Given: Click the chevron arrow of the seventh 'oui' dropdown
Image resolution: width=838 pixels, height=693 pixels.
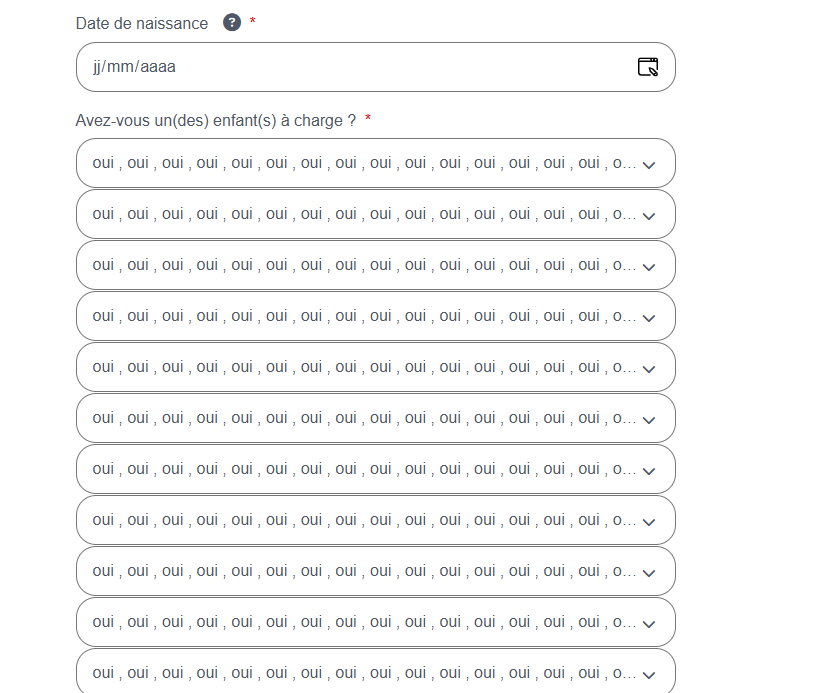Looking at the screenshot, I should [x=649, y=471].
